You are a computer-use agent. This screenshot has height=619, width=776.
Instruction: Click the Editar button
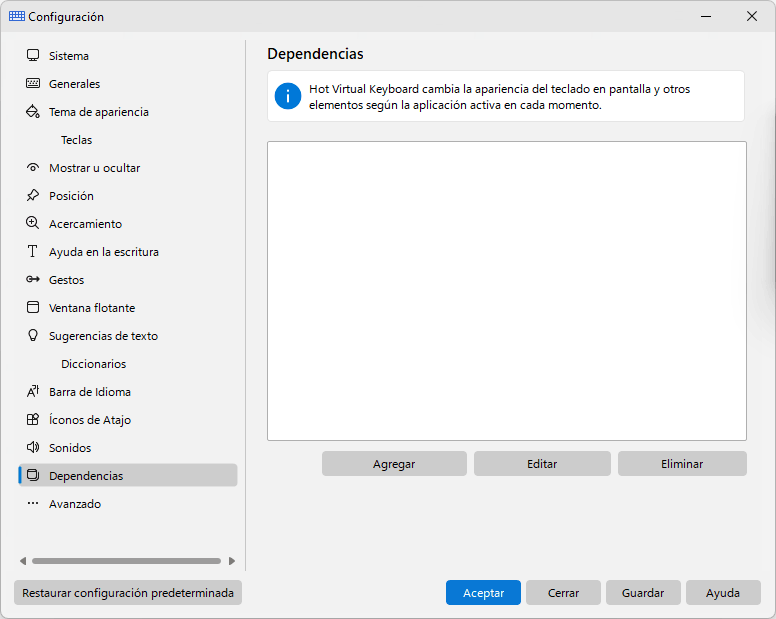coord(542,464)
